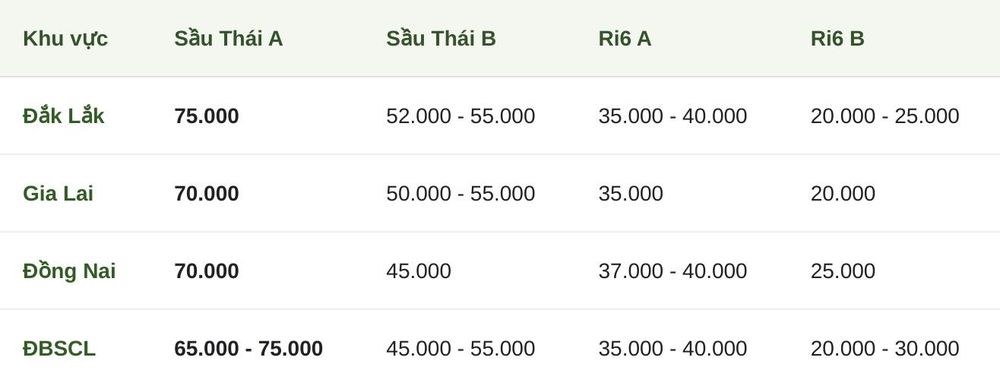Select the Sầu Thái A column header
Screen dimensions: 1000x386
(228, 39)
